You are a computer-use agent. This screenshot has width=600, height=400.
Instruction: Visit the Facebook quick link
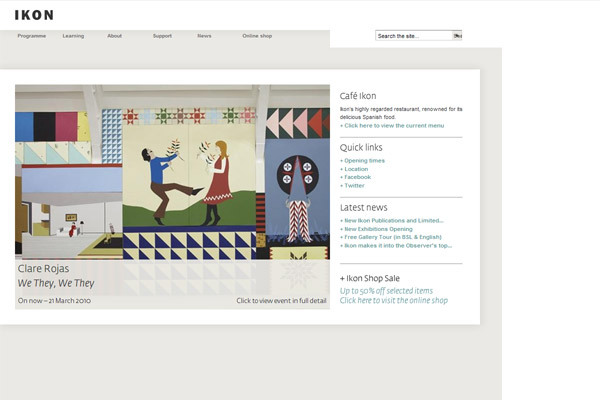pos(355,177)
